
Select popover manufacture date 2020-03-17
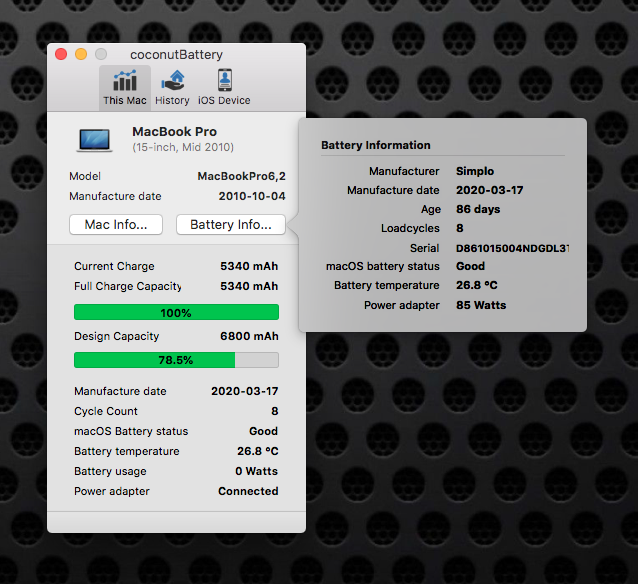(x=489, y=190)
